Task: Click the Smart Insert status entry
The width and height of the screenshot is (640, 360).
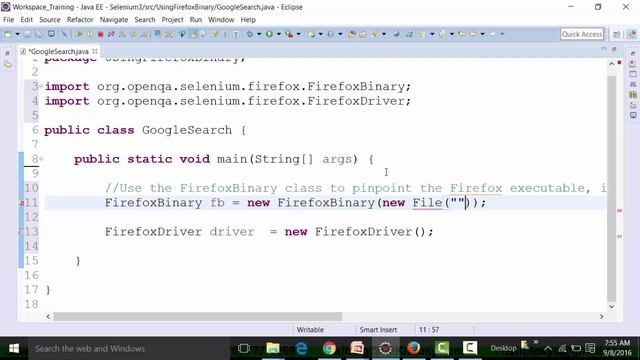Action: tap(378, 329)
